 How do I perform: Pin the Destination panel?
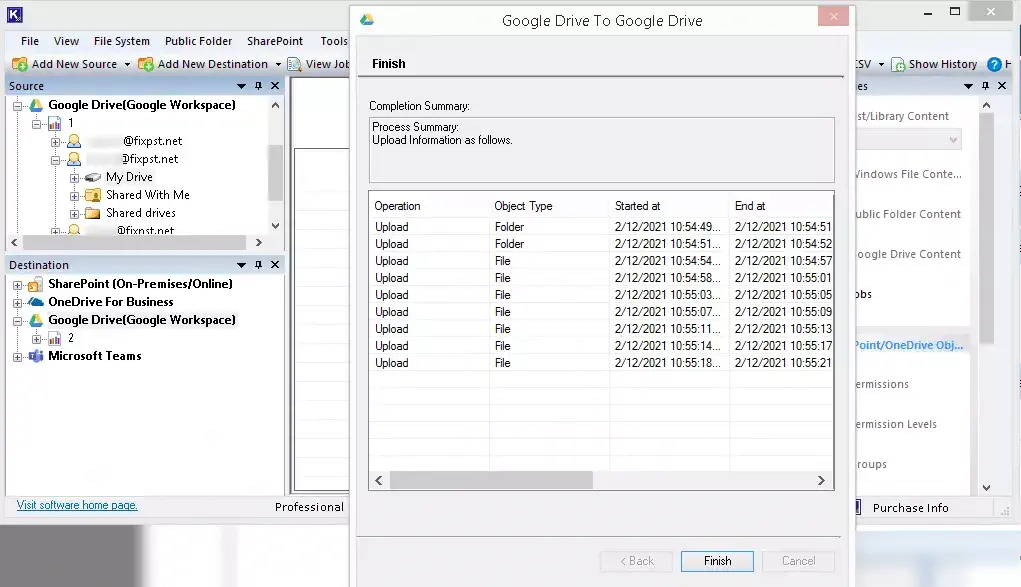click(x=259, y=265)
